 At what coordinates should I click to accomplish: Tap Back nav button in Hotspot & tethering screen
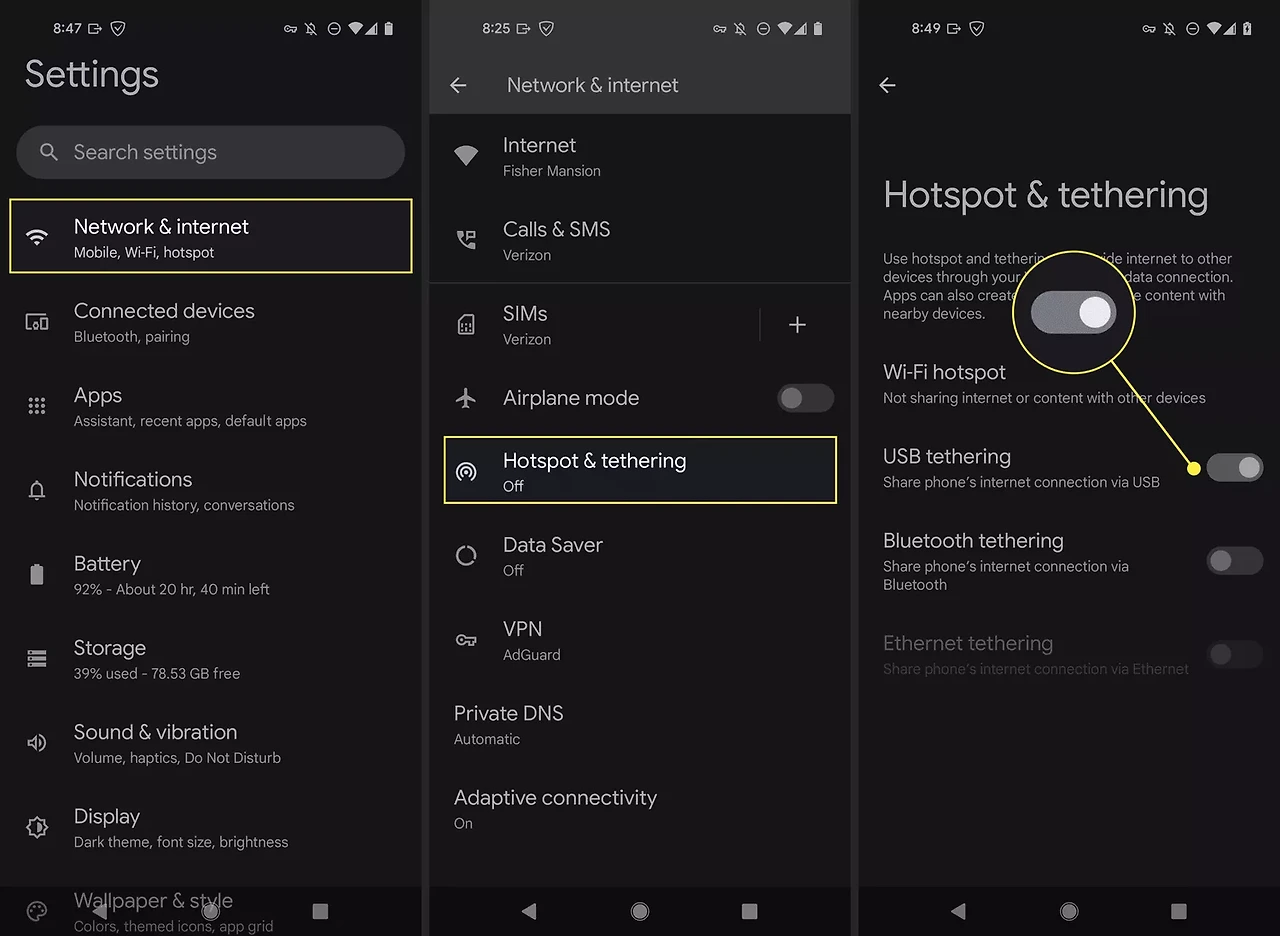tap(958, 911)
